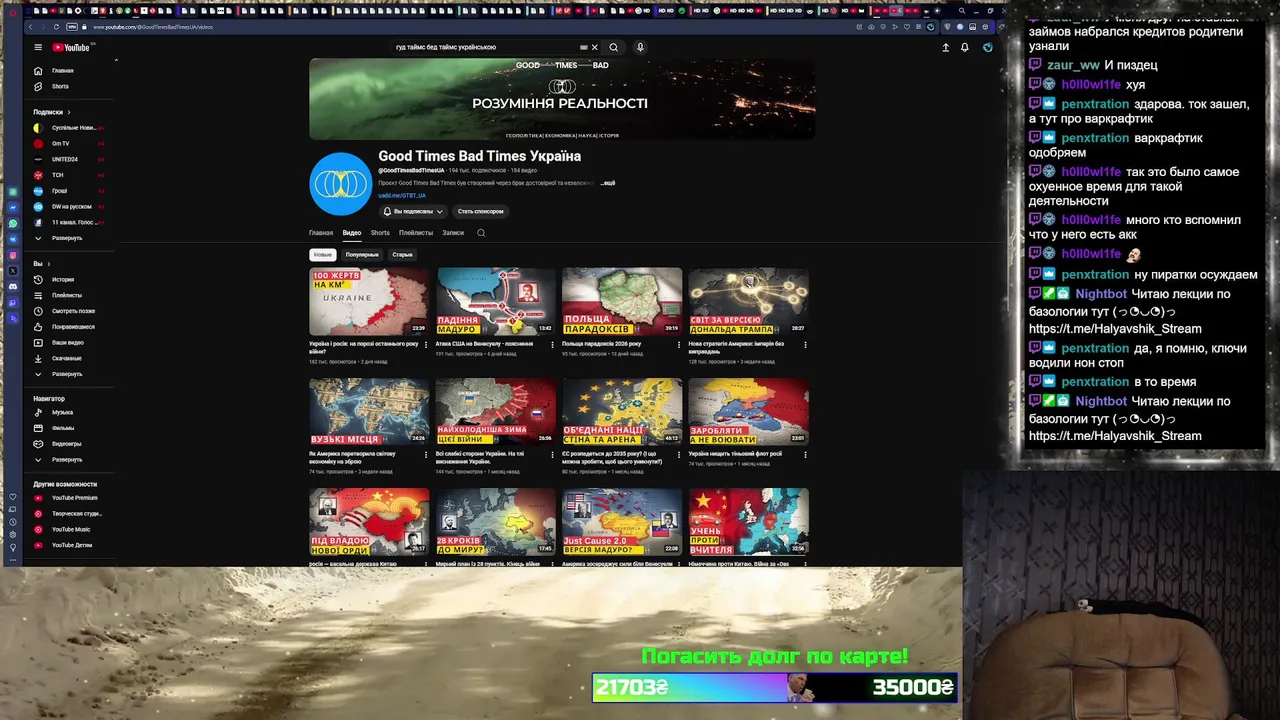The height and width of the screenshot is (720, 1280).
Task: Clear the search box text
Action: pyautogui.click(x=594, y=47)
